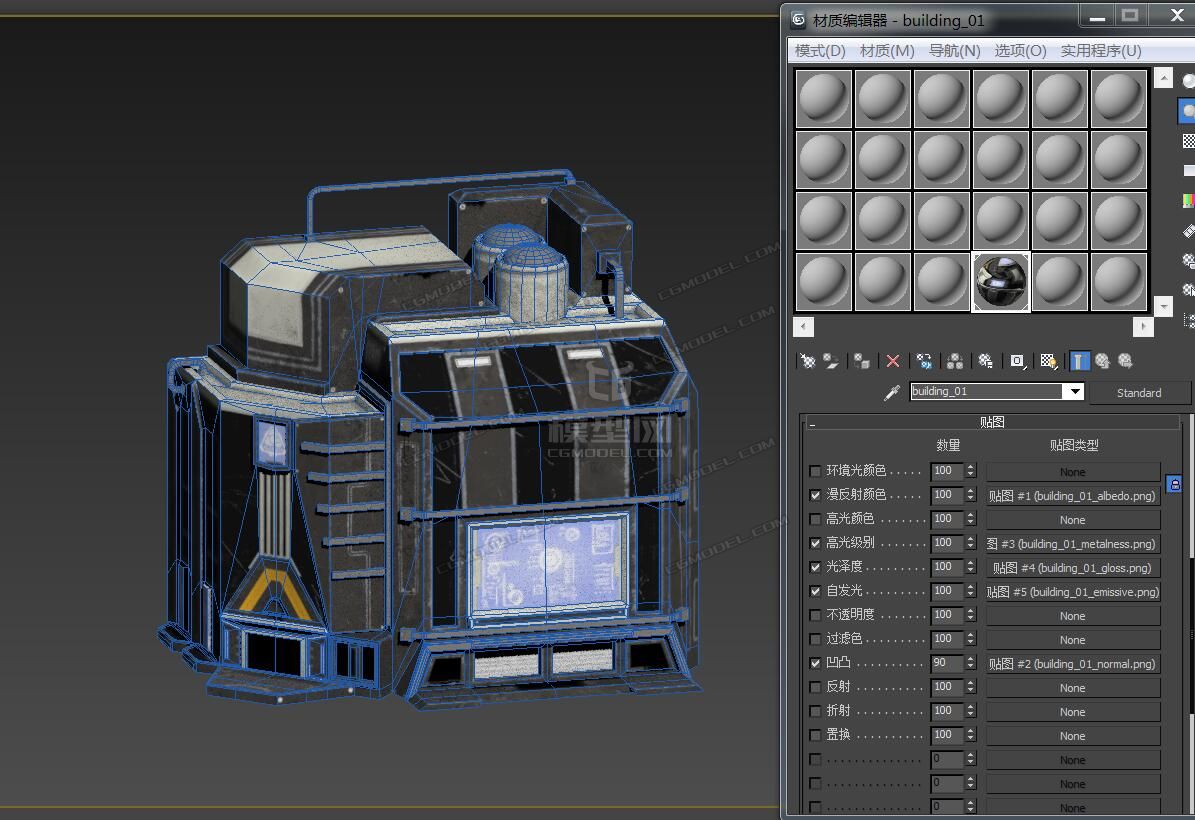The image size is (1195, 820).
Task: Click the 自发光 amount spinner arrows
Action: pyautogui.click(x=971, y=591)
